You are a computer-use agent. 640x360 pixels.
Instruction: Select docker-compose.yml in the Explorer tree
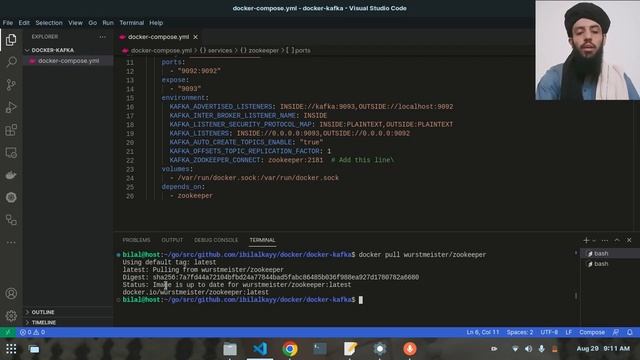(x=68, y=61)
